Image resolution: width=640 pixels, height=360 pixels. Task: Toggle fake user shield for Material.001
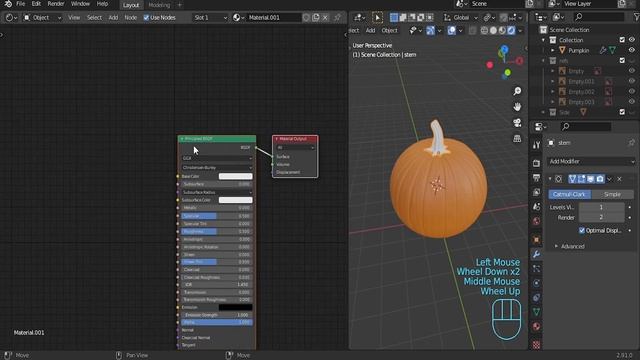pos(306,18)
